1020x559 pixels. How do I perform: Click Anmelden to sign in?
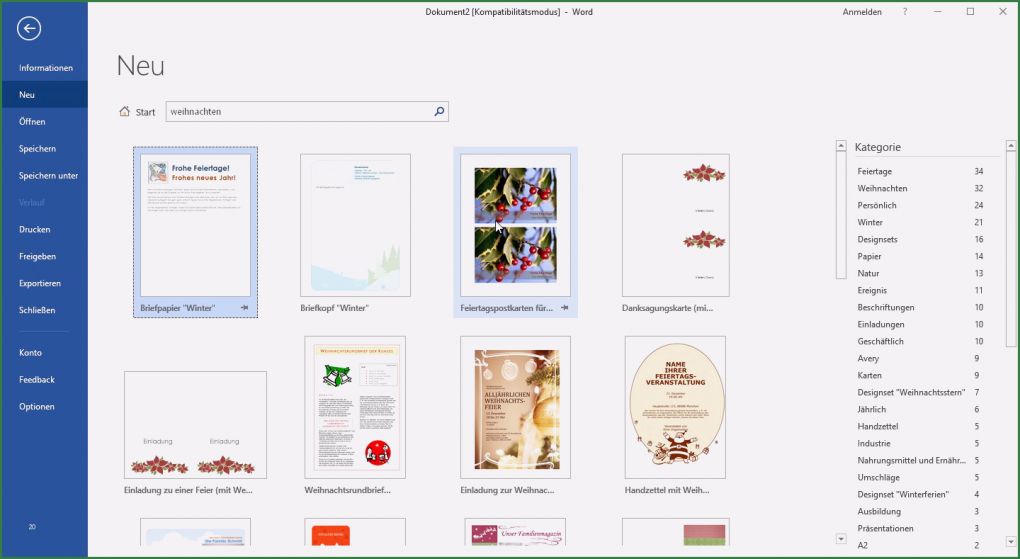[862, 12]
